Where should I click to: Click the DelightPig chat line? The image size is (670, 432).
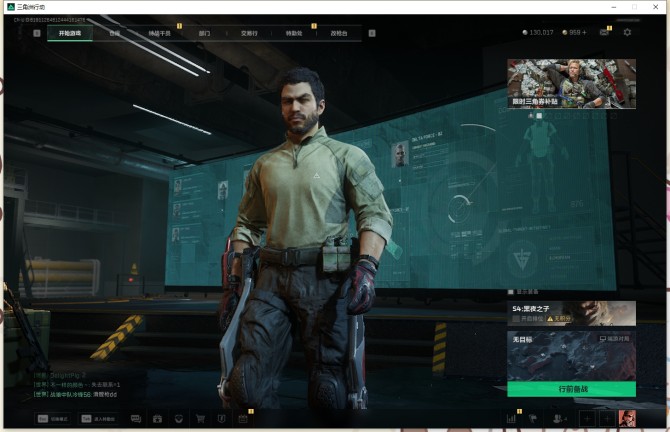click(59, 375)
